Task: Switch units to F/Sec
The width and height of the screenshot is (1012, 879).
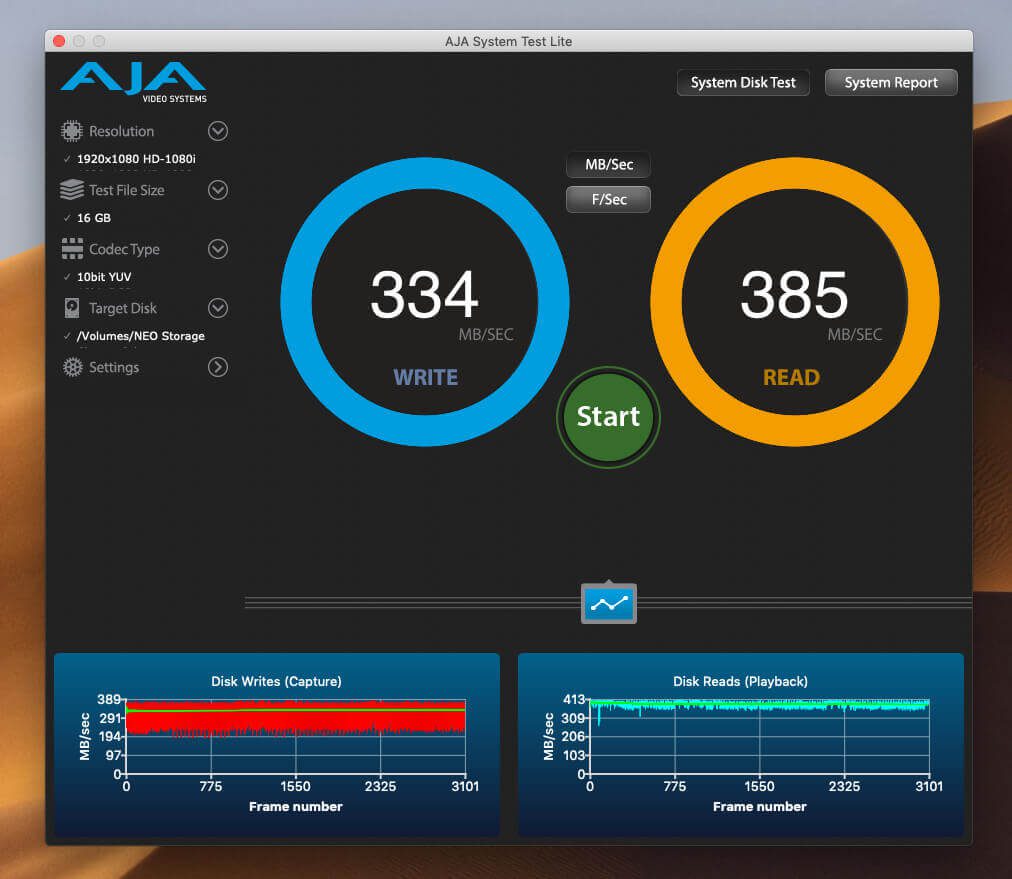Action: [x=609, y=199]
